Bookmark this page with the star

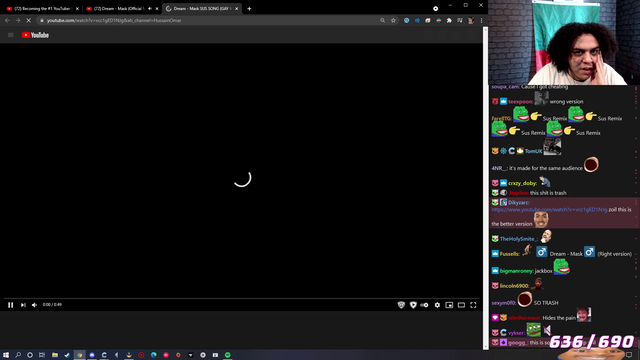393,20
